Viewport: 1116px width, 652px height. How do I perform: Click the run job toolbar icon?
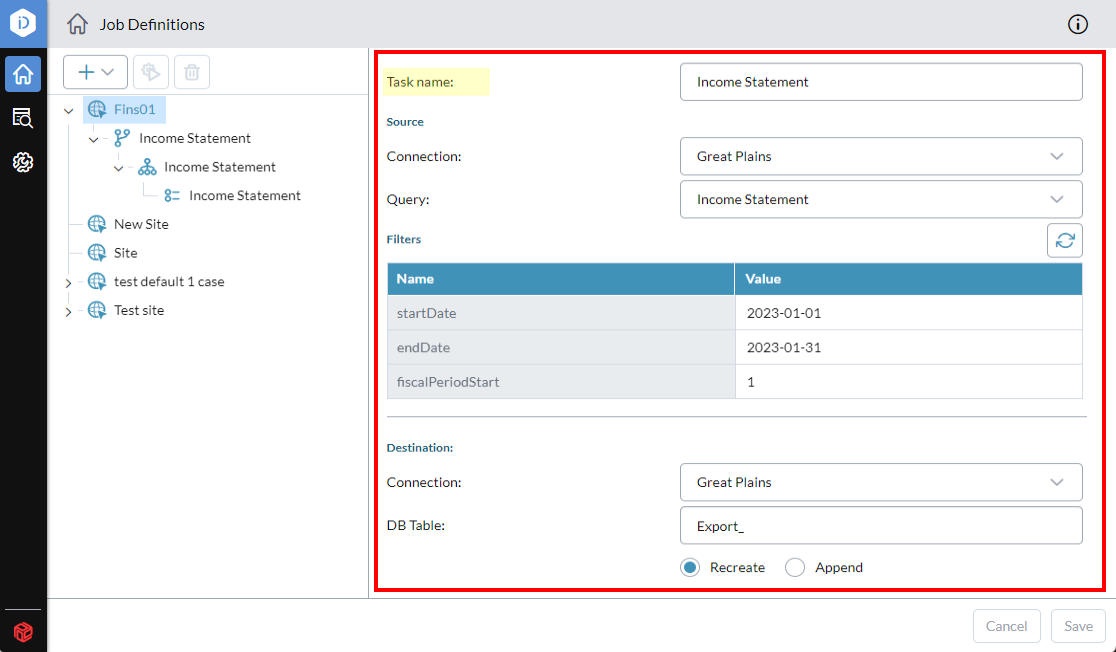pyautogui.click(x=151, y=72)
